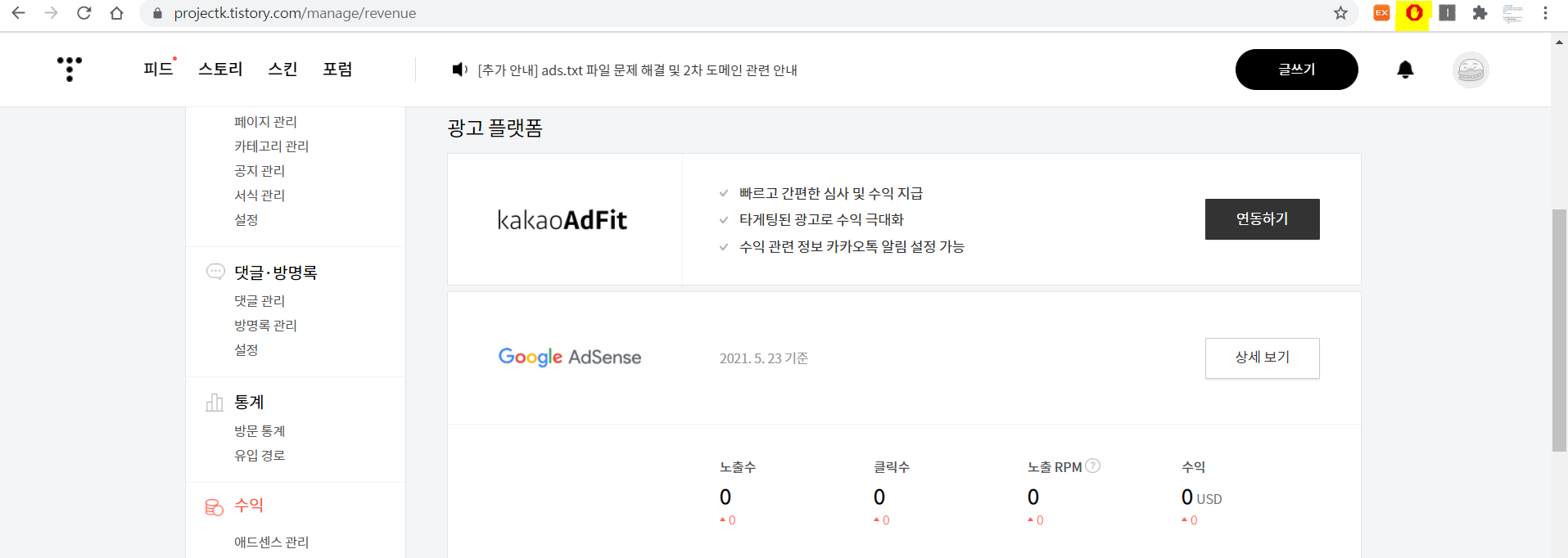Screen dimensions: 1568x558
Task: Open the 포럼 menu
Action: click(337, 69)
